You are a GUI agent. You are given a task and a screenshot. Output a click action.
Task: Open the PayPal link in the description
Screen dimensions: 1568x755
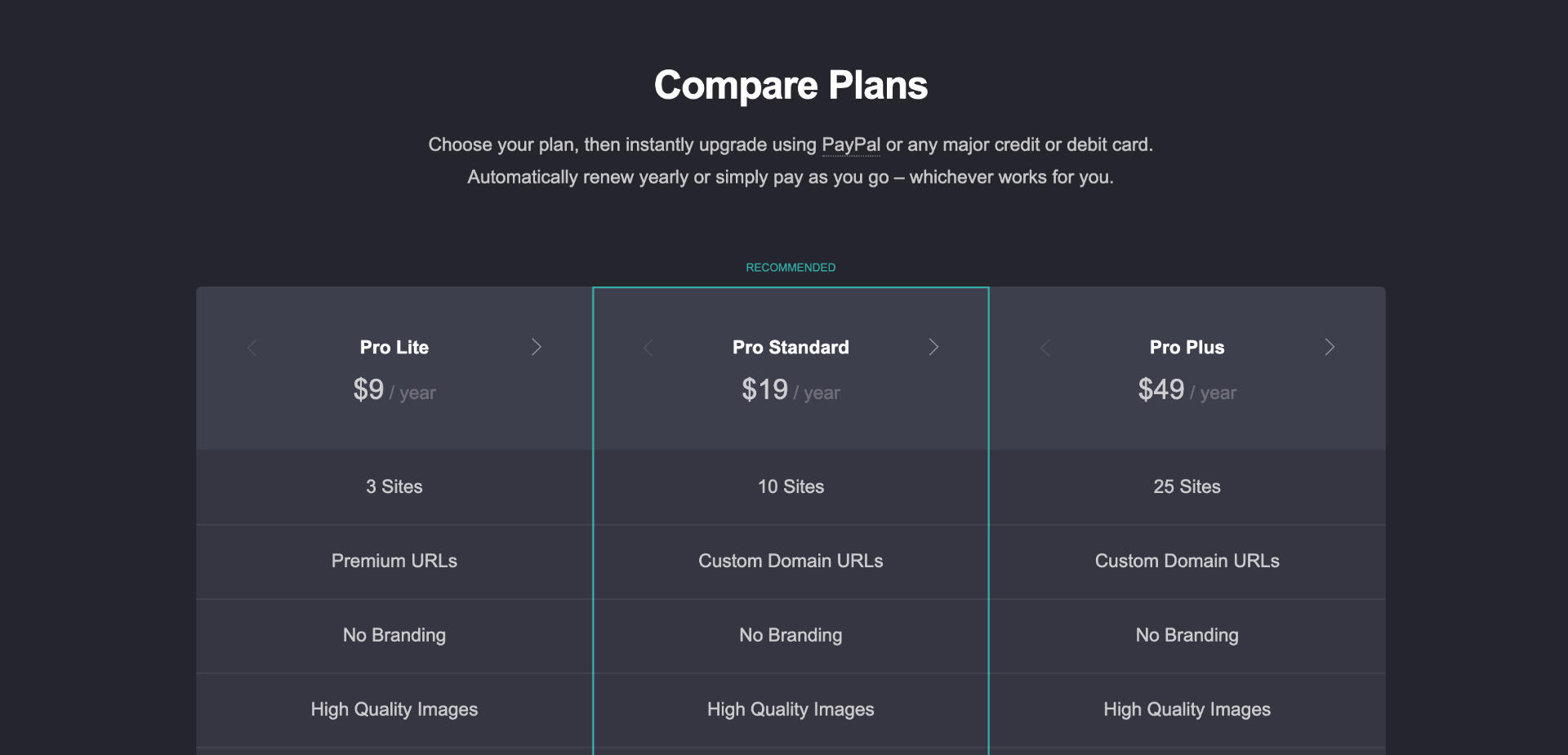click(850, 145)
